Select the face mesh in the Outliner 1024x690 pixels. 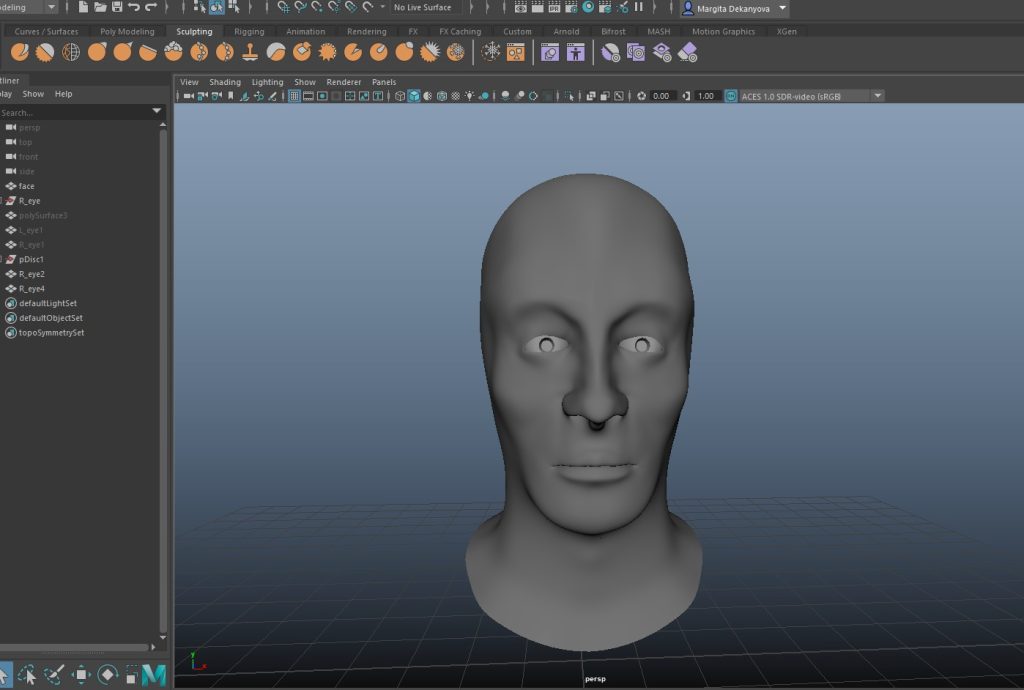pos(27,186)
